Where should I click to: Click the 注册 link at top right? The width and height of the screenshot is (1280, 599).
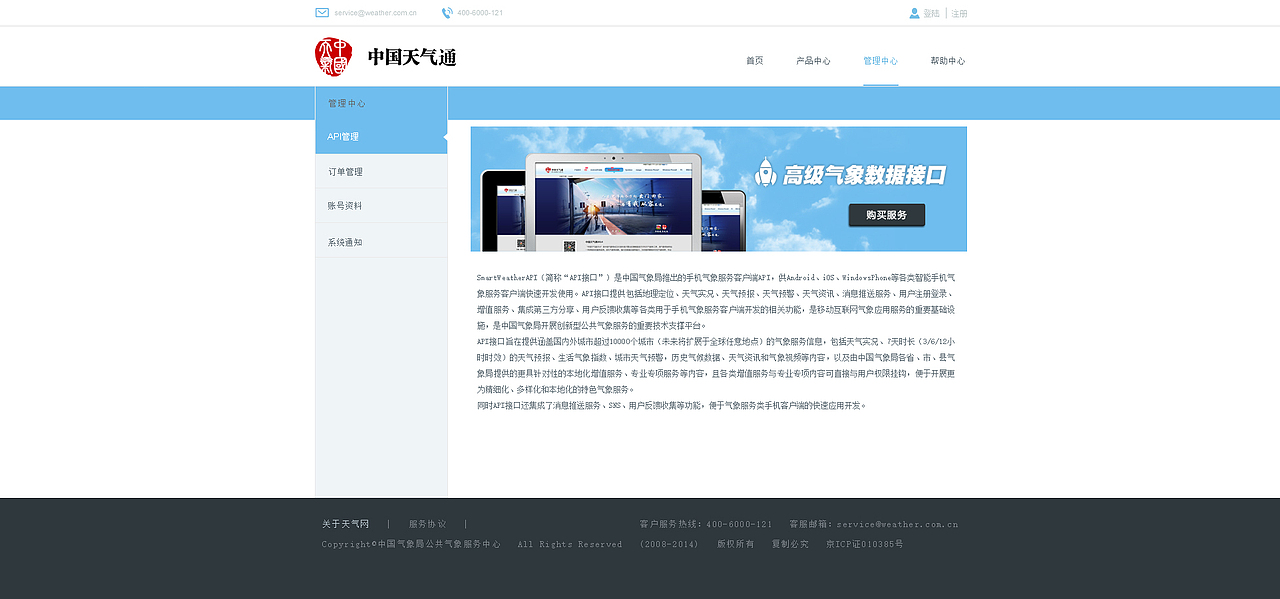click(957, 12)
